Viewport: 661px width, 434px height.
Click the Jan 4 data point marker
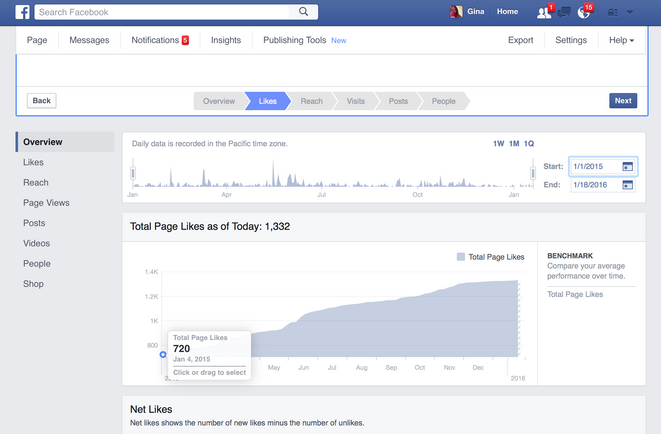[x=163, y=354]
